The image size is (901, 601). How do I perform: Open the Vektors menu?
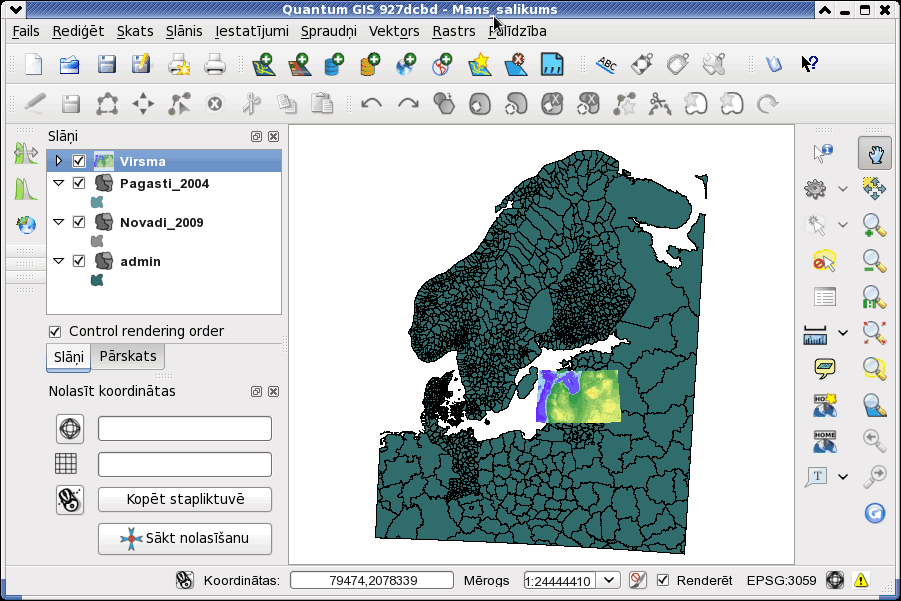394,31
